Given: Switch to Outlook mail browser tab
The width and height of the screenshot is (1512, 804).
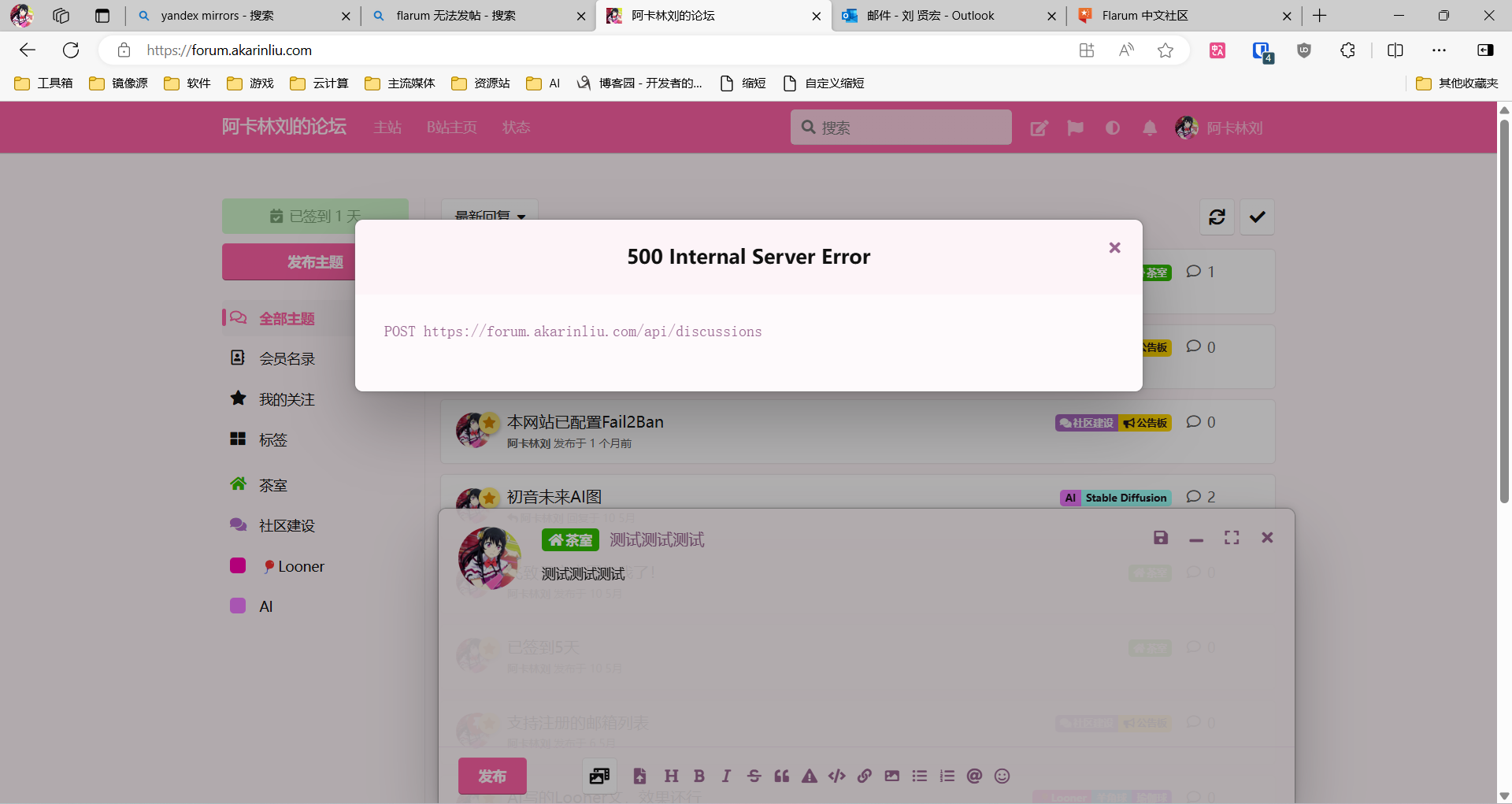Looking at the screenshot, I should point(947,16).
